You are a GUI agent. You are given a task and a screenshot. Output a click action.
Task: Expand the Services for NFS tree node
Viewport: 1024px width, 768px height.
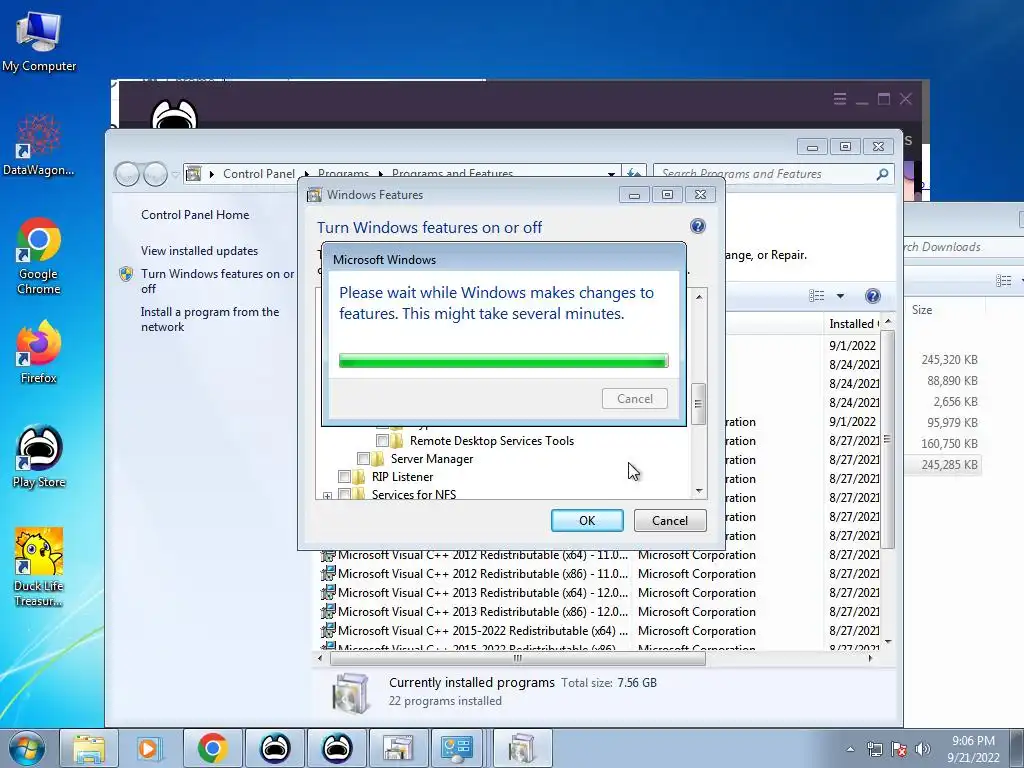click(x=327, y=496)
